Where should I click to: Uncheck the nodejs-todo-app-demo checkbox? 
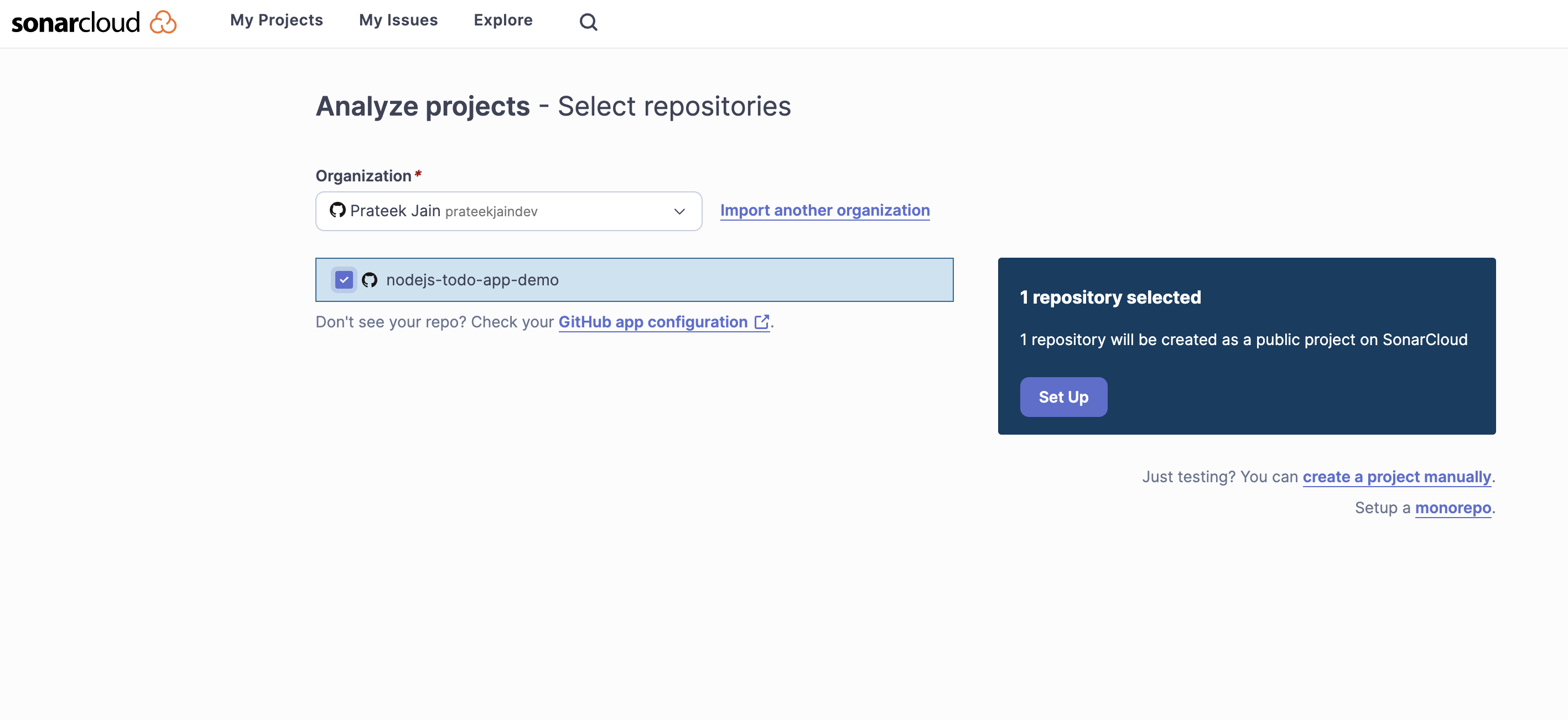tap(344, 280)
